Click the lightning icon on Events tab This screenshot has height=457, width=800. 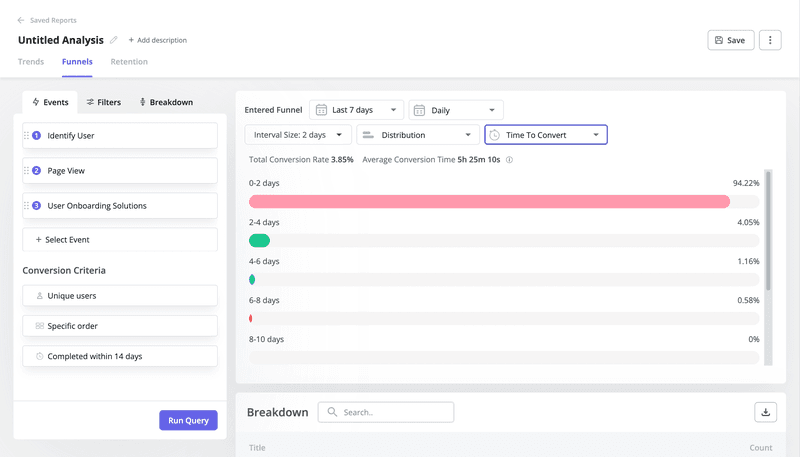pyautogui.click(x=36, y=102)
